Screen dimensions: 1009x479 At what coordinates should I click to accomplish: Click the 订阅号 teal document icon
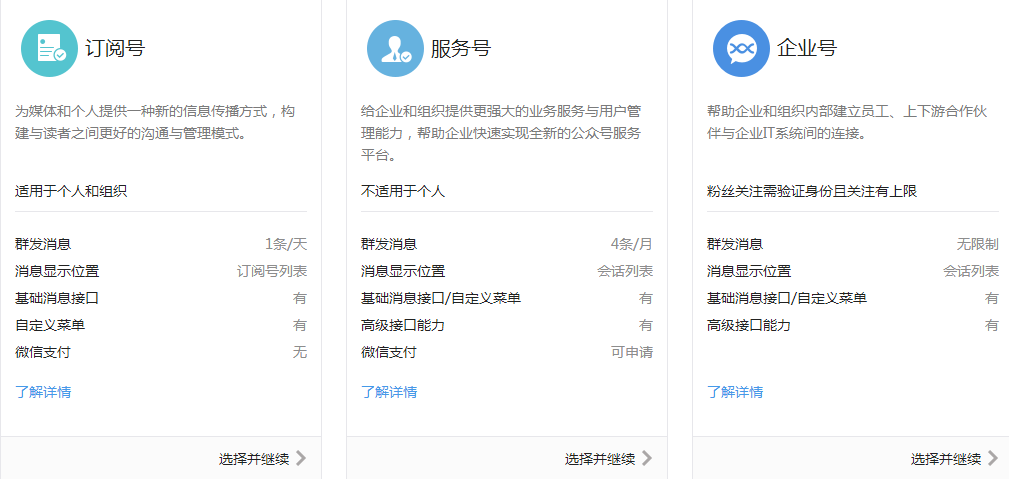point(50,48)
